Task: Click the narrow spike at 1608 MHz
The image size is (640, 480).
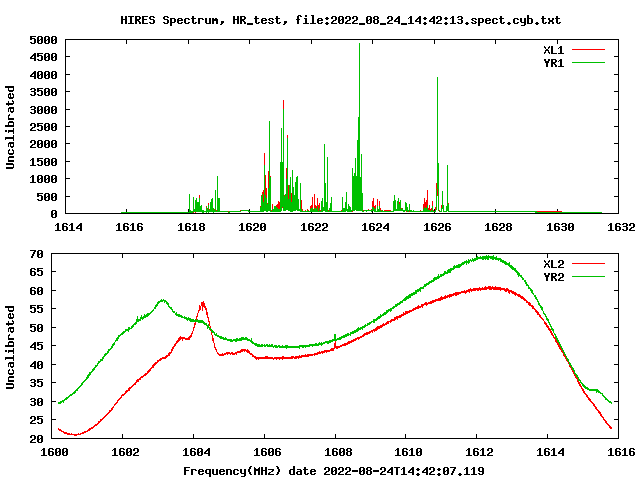Action: (335, 337)
